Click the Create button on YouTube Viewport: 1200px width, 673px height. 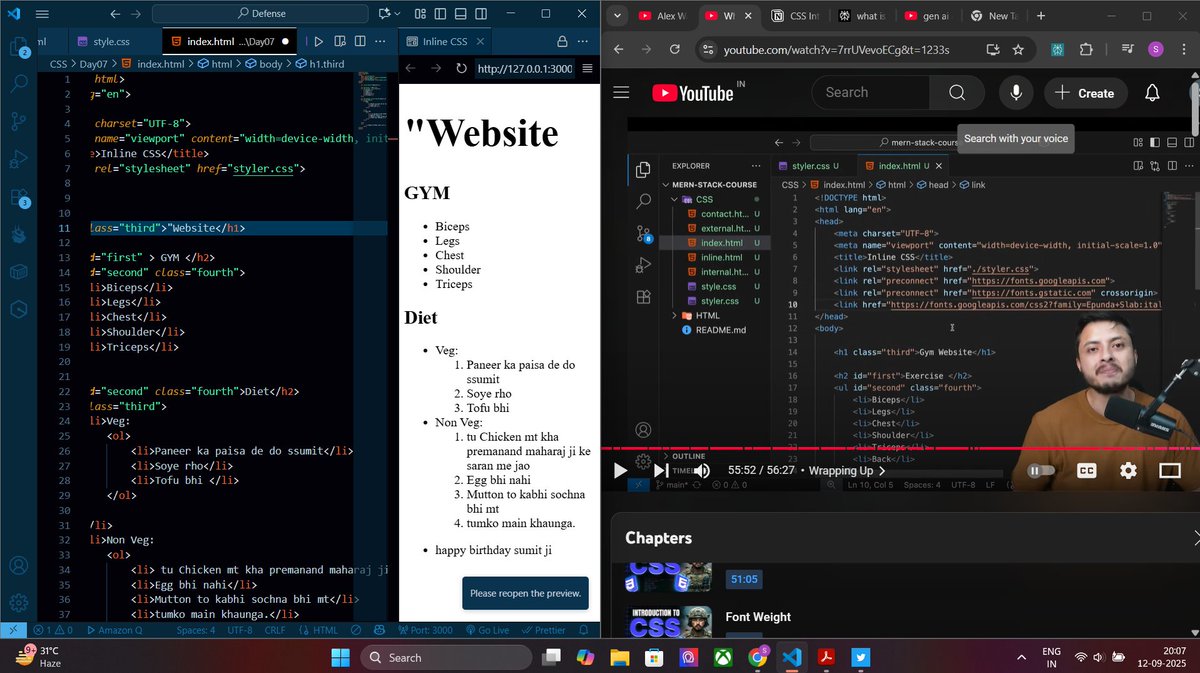pyautogui.click(x=1086, y=92)
